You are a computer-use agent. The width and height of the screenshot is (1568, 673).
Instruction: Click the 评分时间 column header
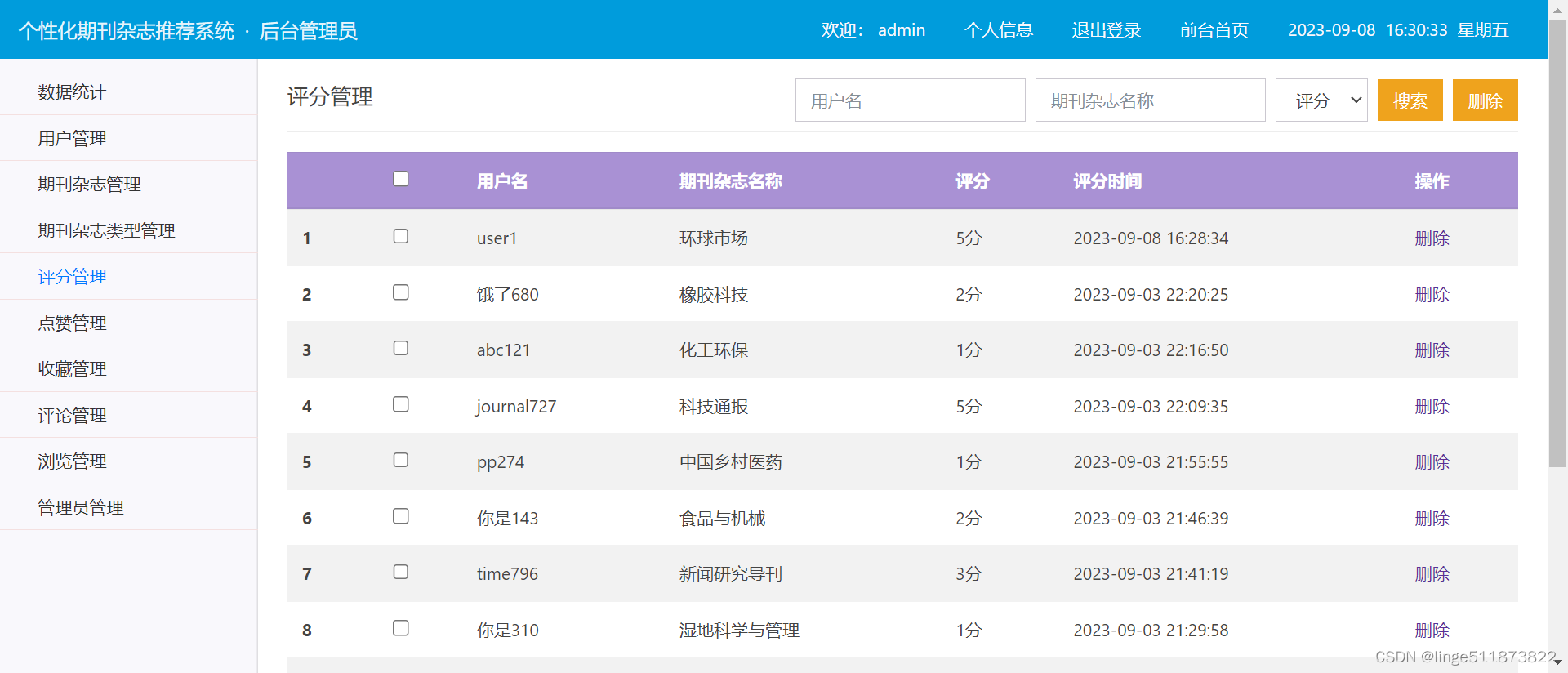(1107, 181)
